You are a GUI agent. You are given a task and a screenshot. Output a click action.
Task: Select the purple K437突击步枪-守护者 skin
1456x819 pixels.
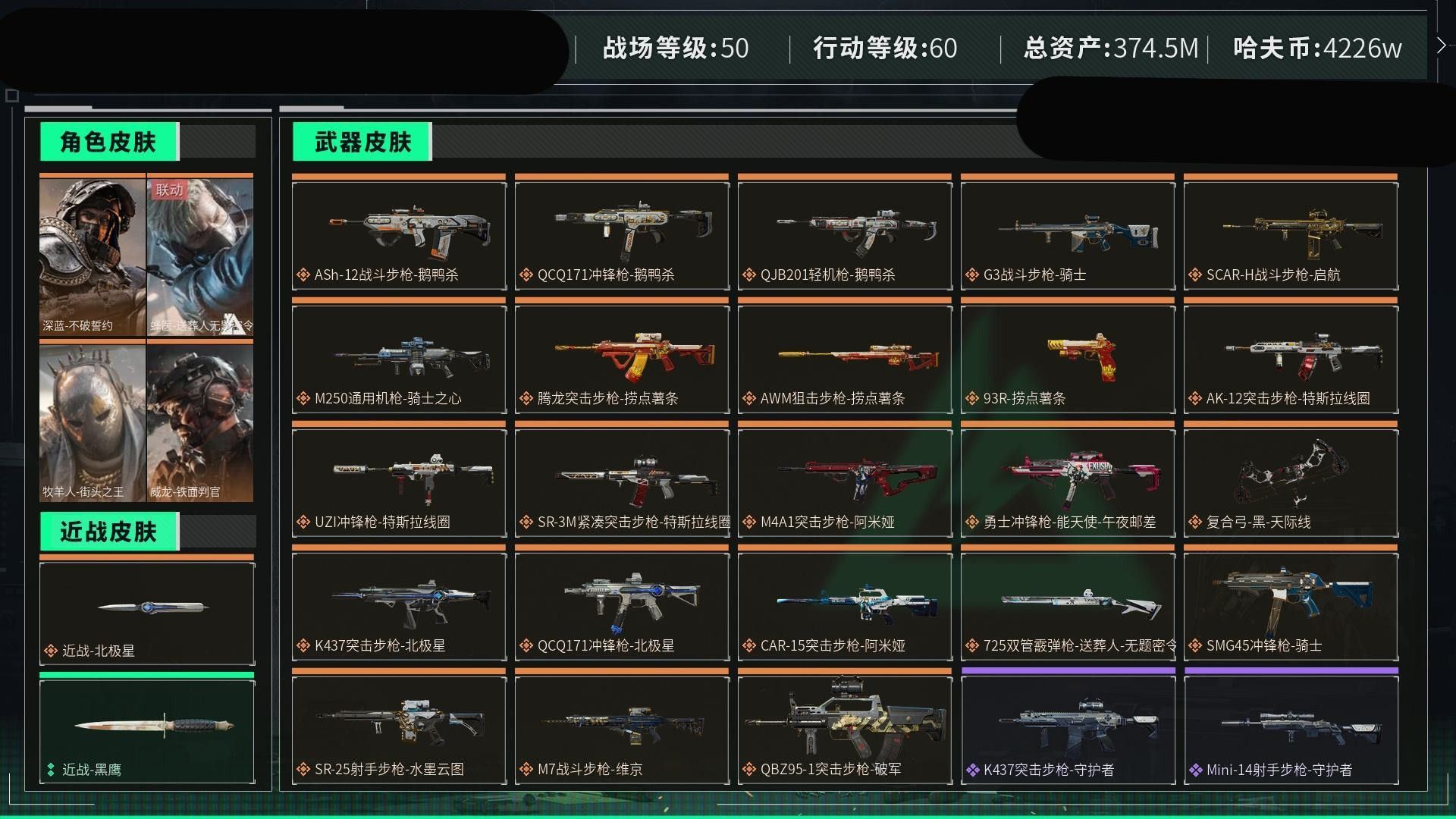click(x=1068, y=730)
